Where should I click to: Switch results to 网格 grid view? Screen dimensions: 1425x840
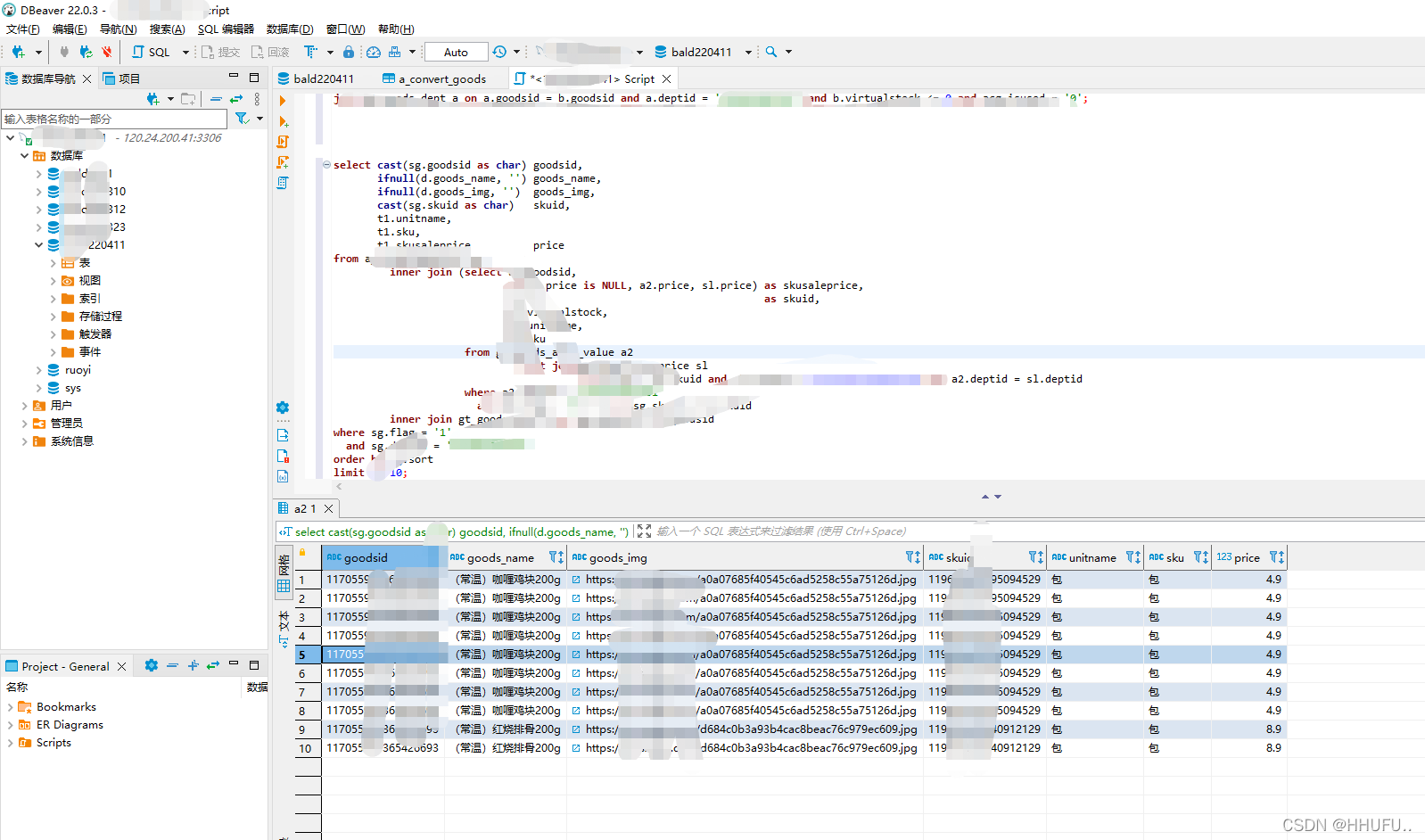click(x=284, y=571)
